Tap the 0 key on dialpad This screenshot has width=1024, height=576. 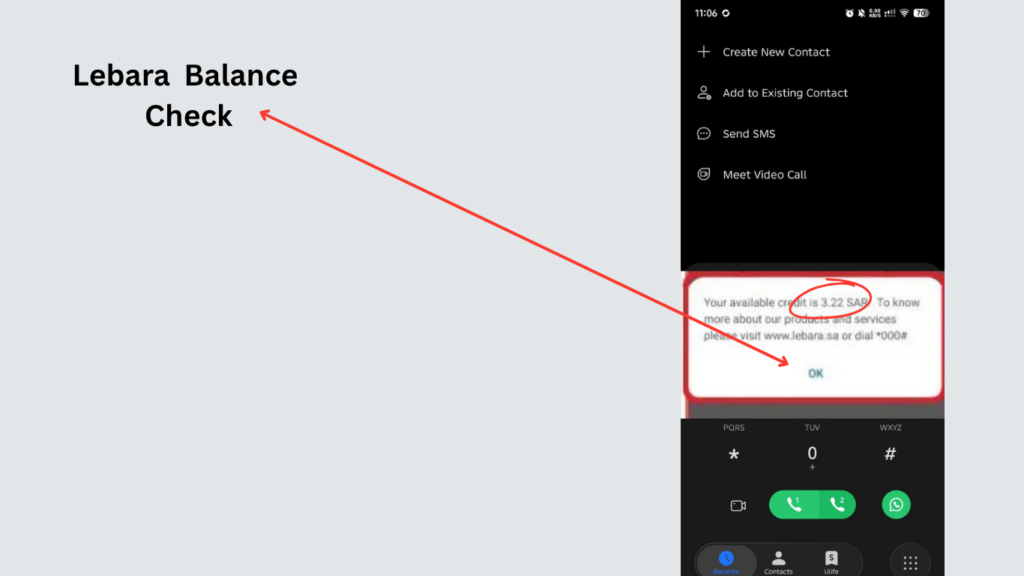pyautogui.click(x=812, y=456)
